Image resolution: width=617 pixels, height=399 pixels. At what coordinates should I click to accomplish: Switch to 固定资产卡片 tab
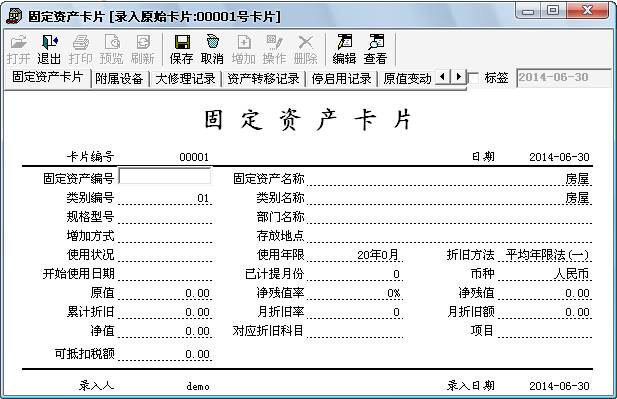point(47,77)
